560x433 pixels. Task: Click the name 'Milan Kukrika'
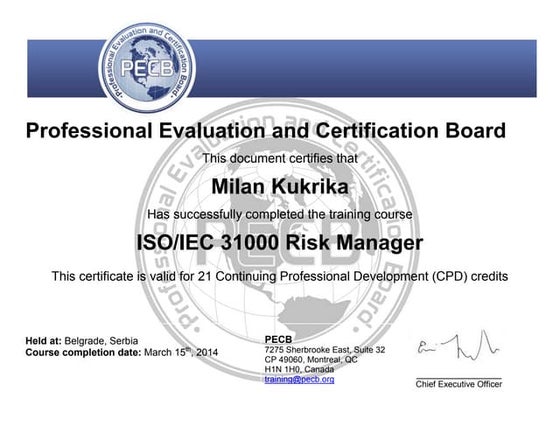[280, 186]
